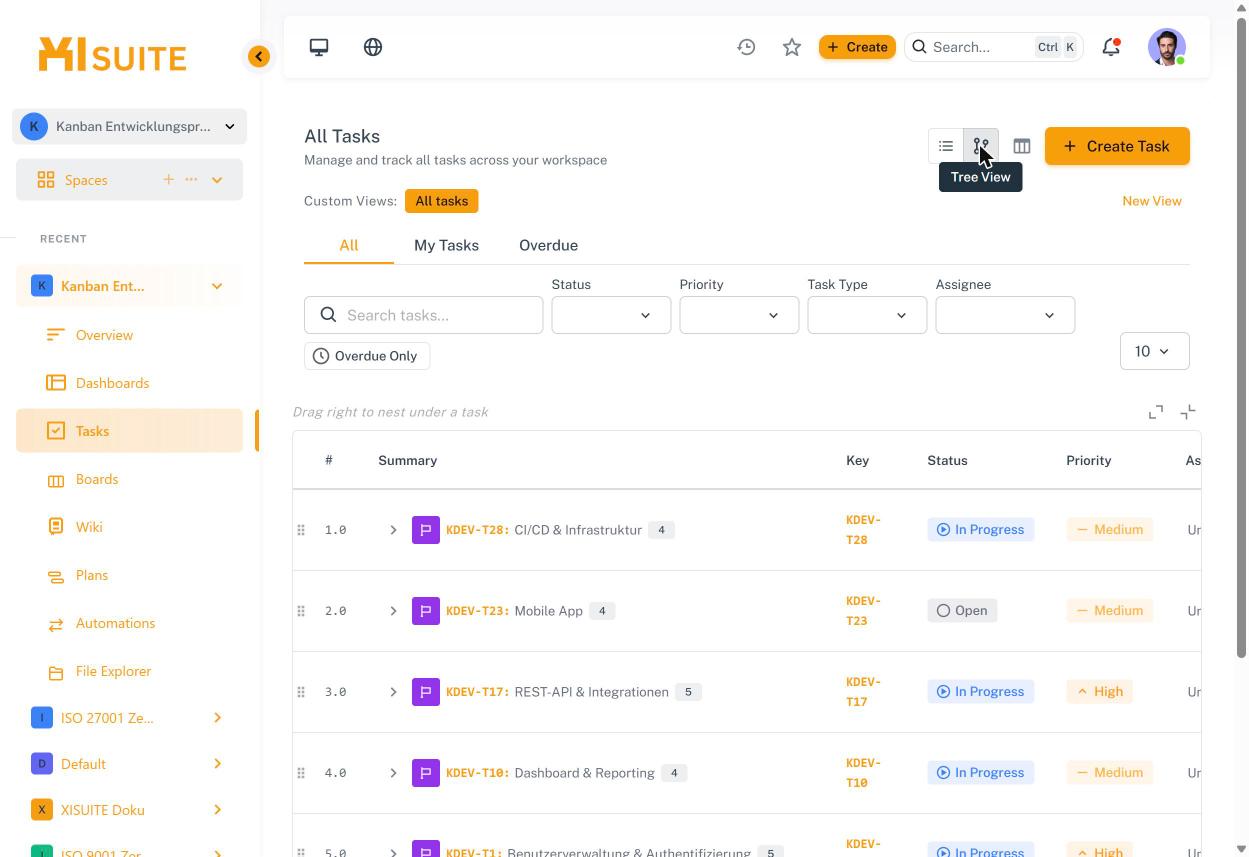Select the Tree View icon

(981, 146)
